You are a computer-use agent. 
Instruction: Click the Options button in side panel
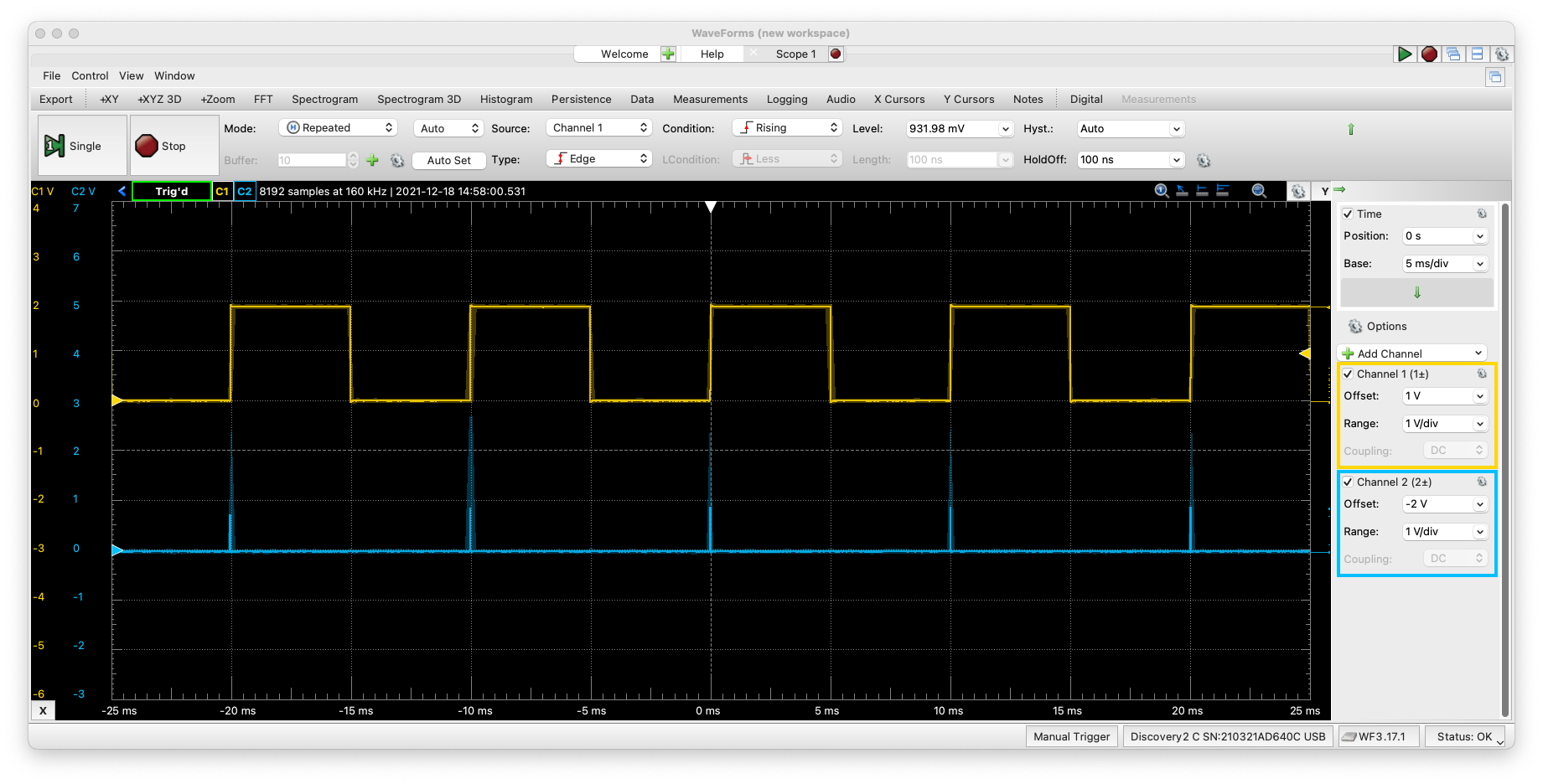pyautogui.click(x=1377, y=327)
